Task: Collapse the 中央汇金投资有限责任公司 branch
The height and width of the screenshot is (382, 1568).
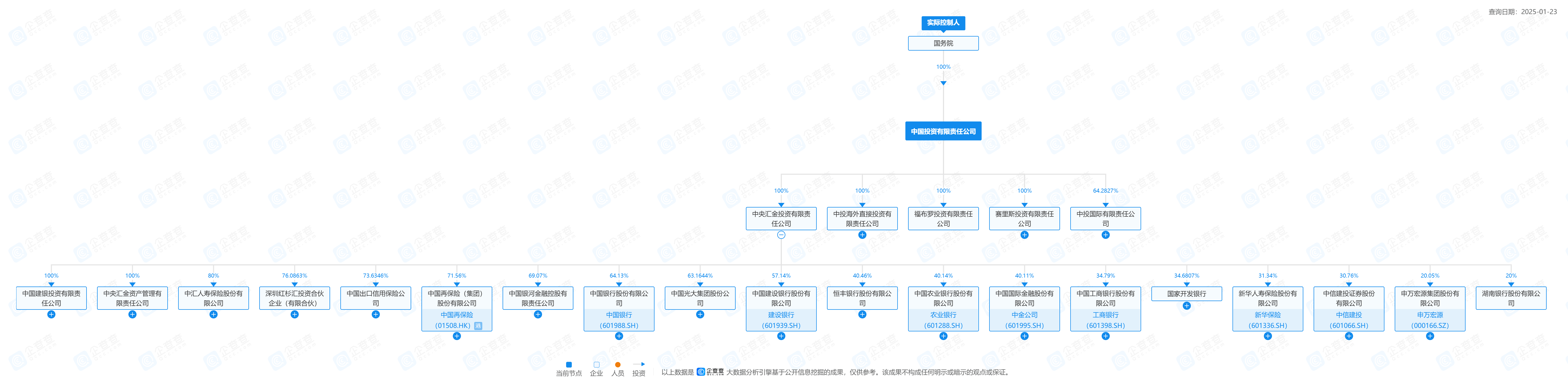Action: coord(781,235)
